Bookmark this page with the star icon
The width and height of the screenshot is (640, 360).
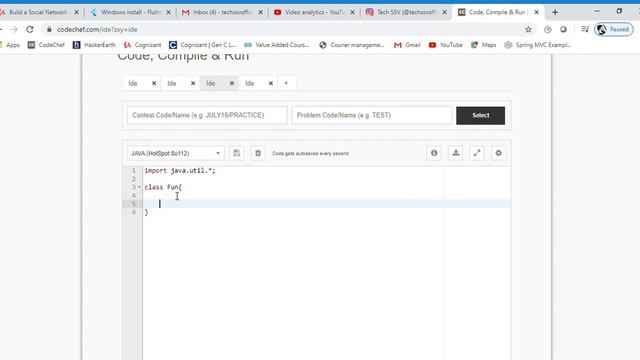click(528, 29)
